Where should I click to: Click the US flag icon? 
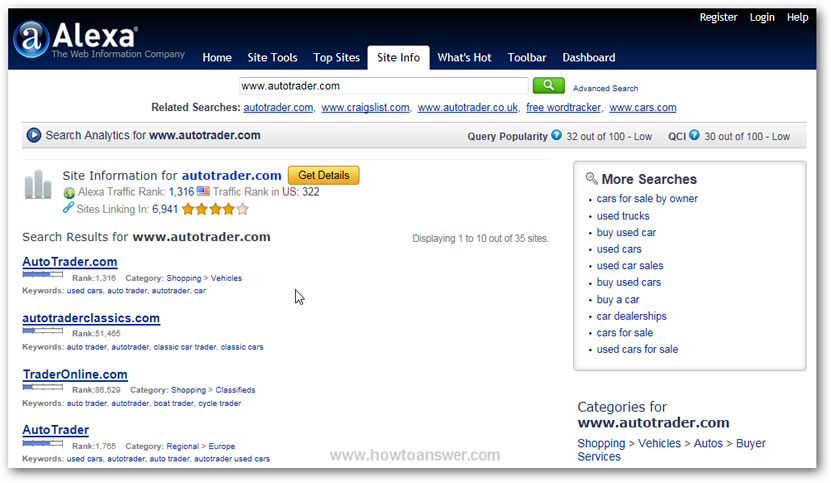pyautogui.click(x=203, y=191)
